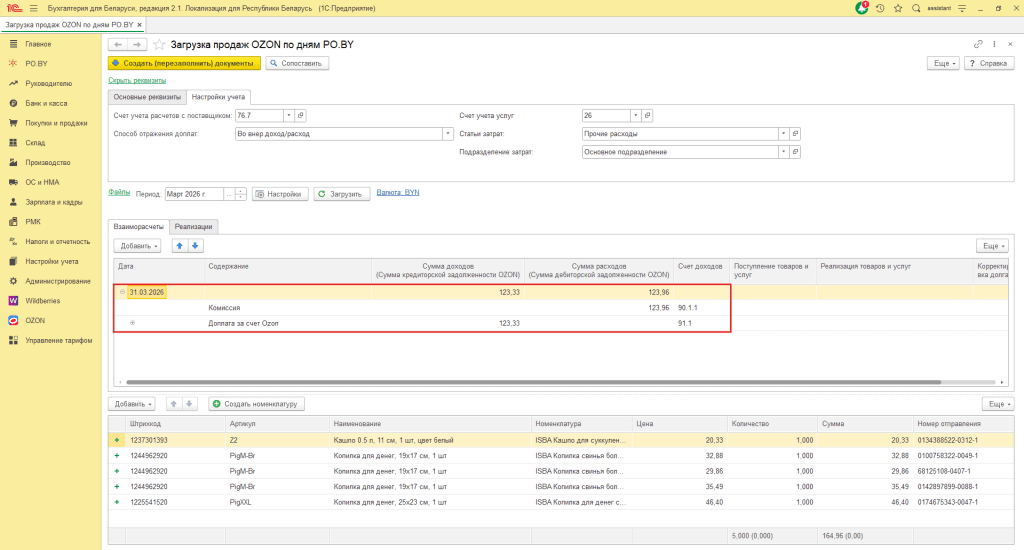The width and height of the screenshot is (1024, 550).
Task: Move settlement row up
Action: pyautogui.click(x=180, y=246)
